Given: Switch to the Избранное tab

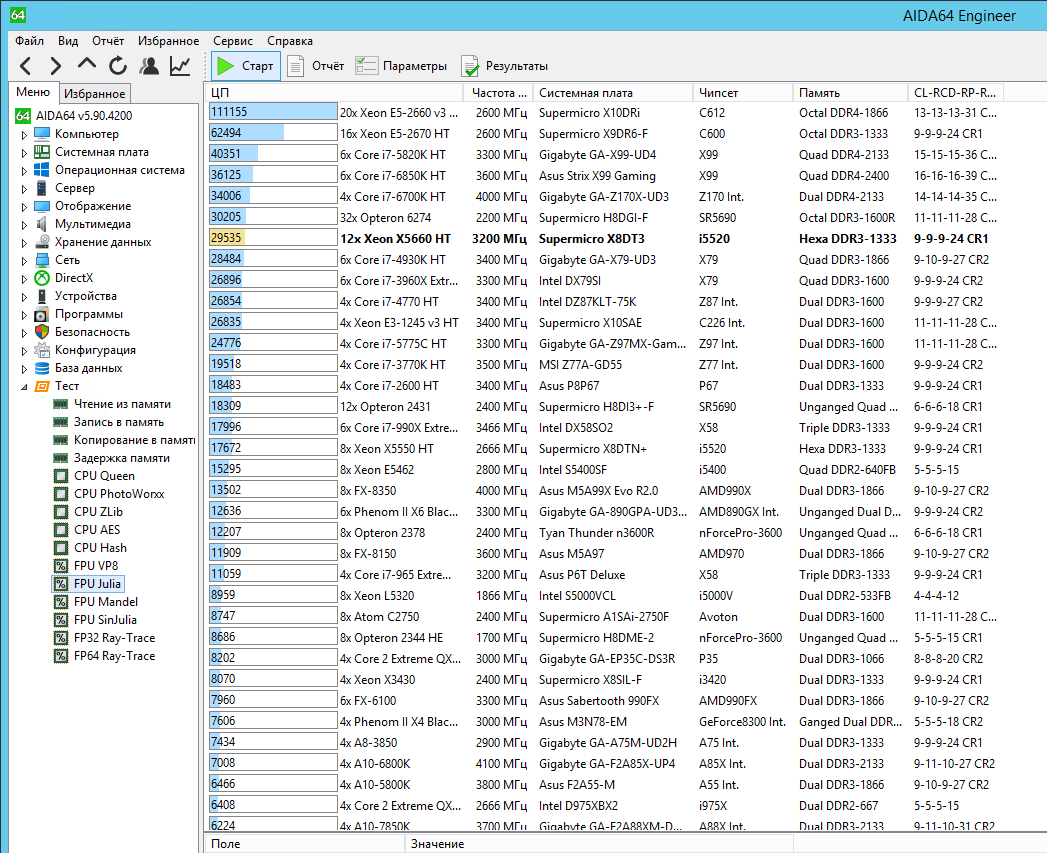Looking at the screenshot, I should point(94,94).
